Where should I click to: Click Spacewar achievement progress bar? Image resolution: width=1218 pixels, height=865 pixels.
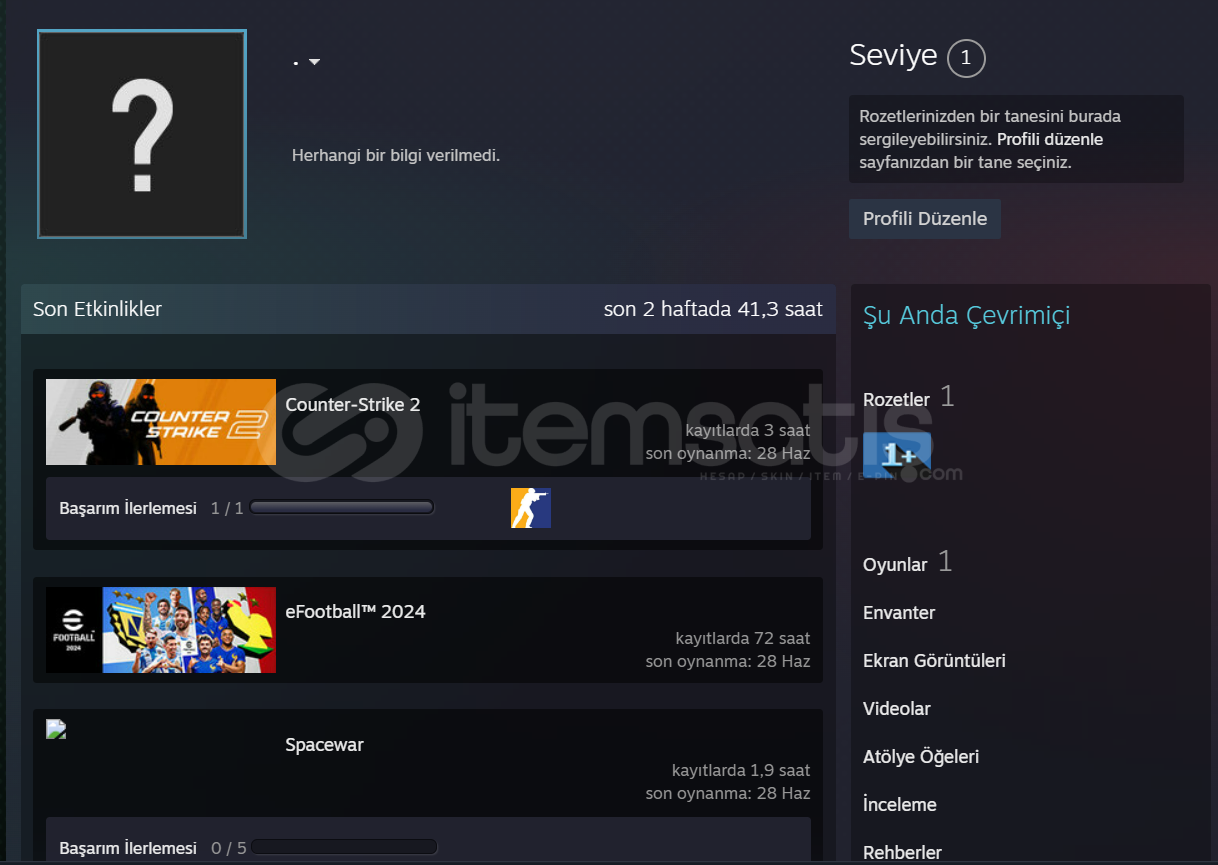point(344,847)
